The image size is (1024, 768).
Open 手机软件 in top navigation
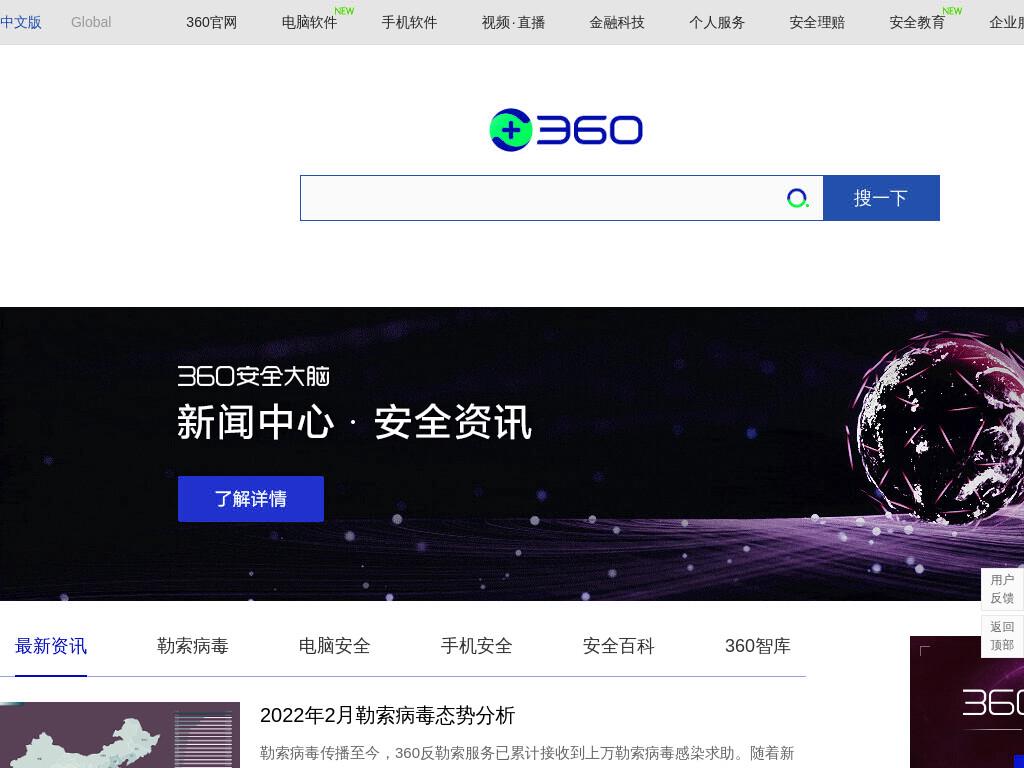tap(409, 22)
